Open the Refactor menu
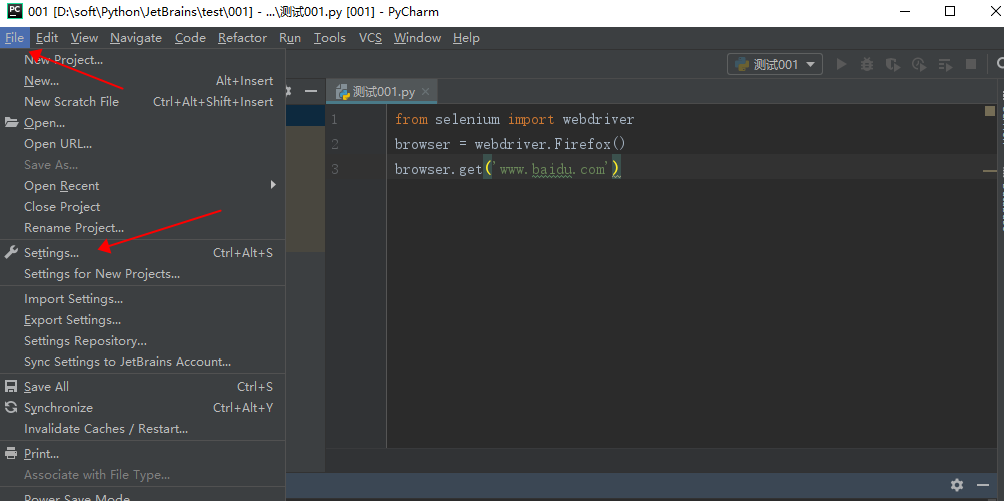Image resolution: width=1004 pixels, height=501 pixels. (242, 38)
